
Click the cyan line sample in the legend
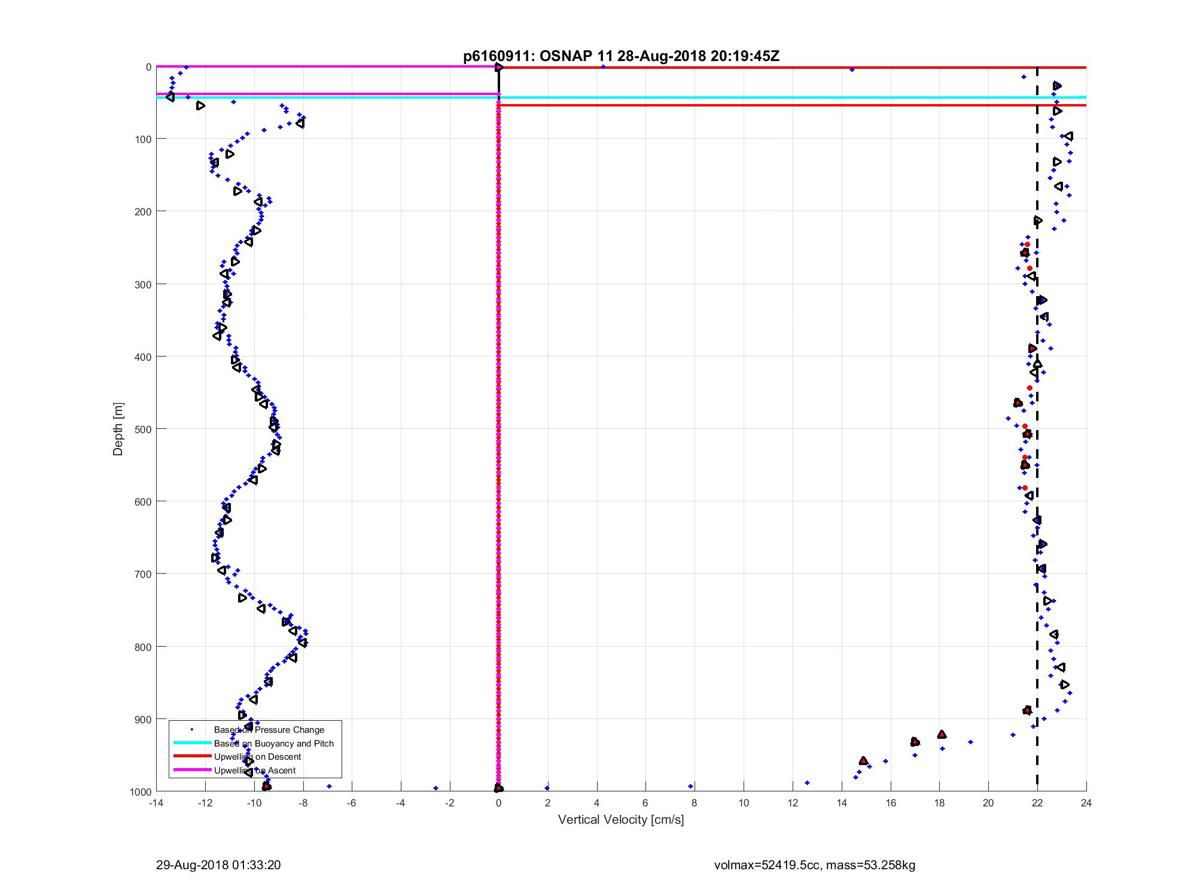191,743
